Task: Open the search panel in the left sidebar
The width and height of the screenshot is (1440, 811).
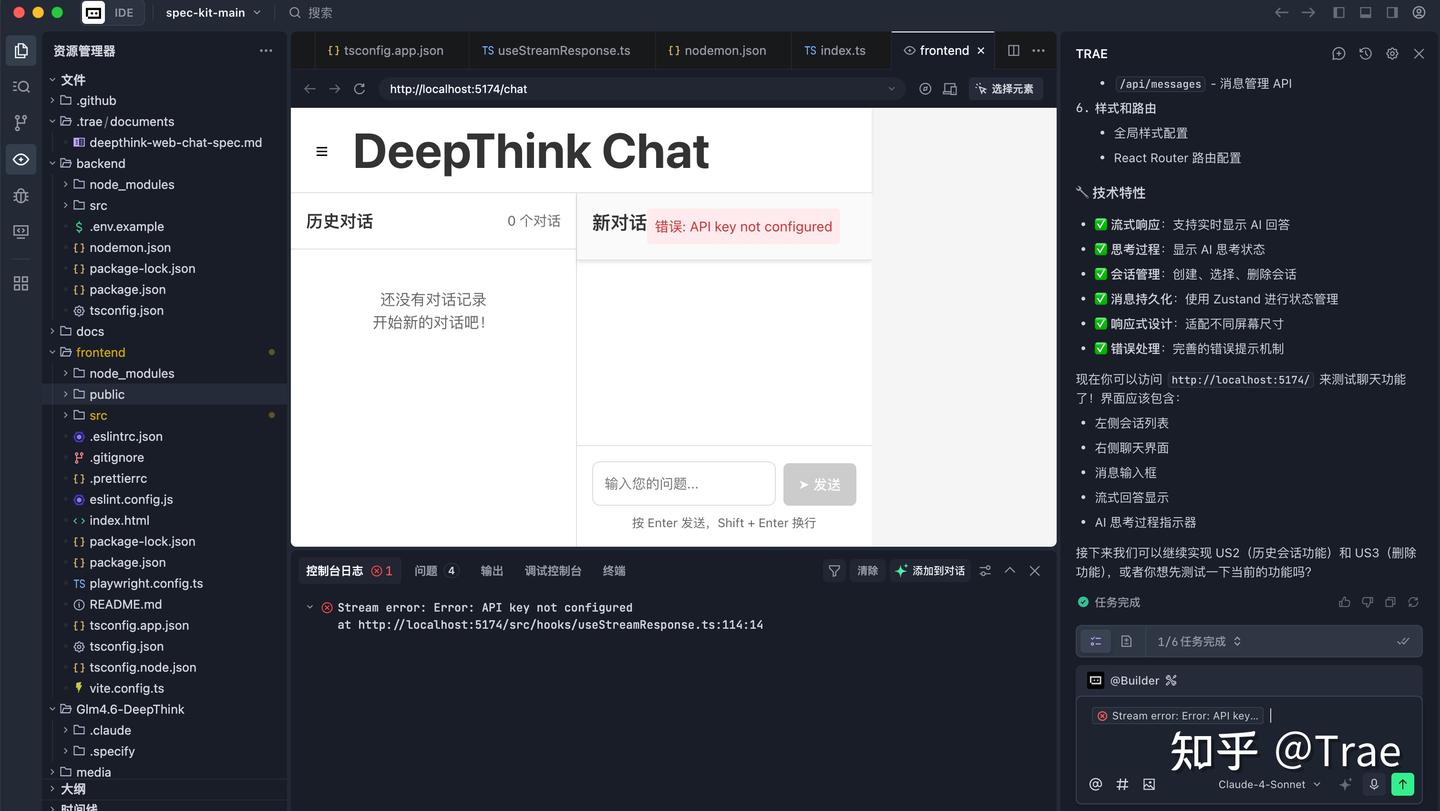Action: [21, 85]
